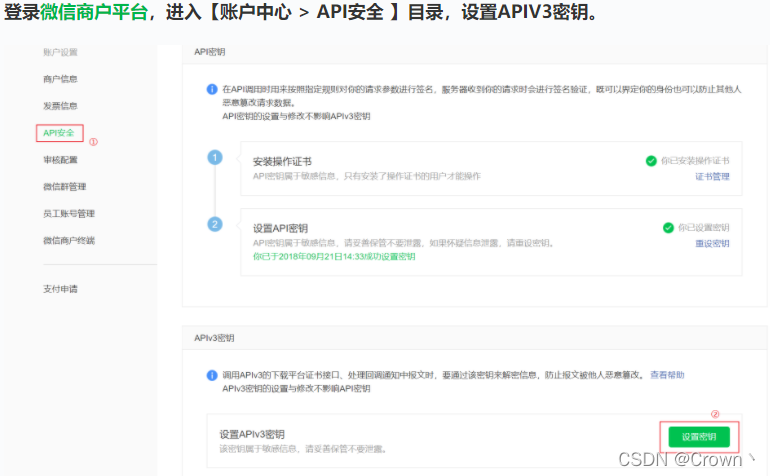Viewport: 770px width, 476px height.
Task: Click the APIv3密钥 section header
Action: (x=214, y=338)
